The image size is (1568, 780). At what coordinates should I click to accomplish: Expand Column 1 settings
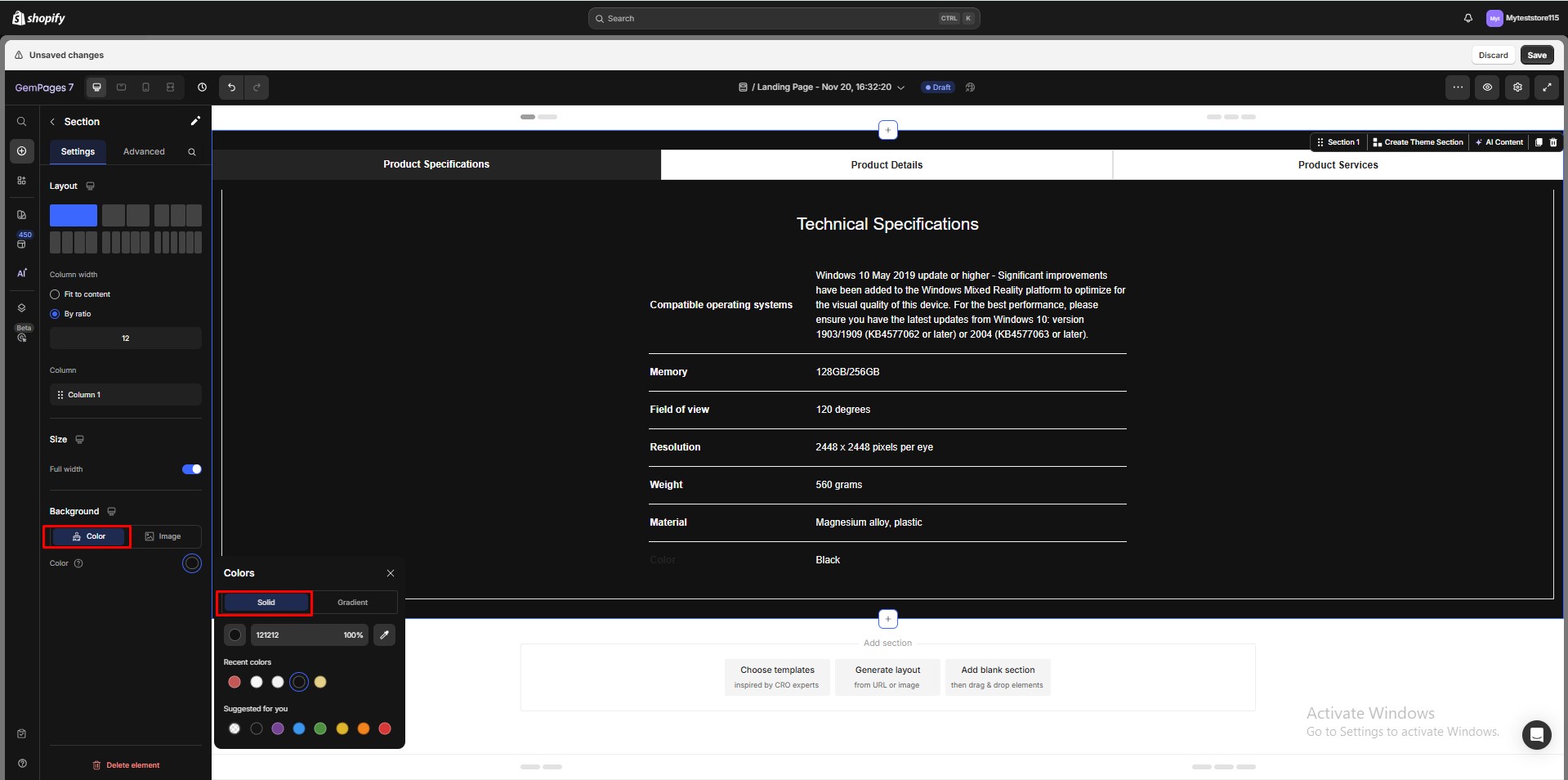[125, 395]
